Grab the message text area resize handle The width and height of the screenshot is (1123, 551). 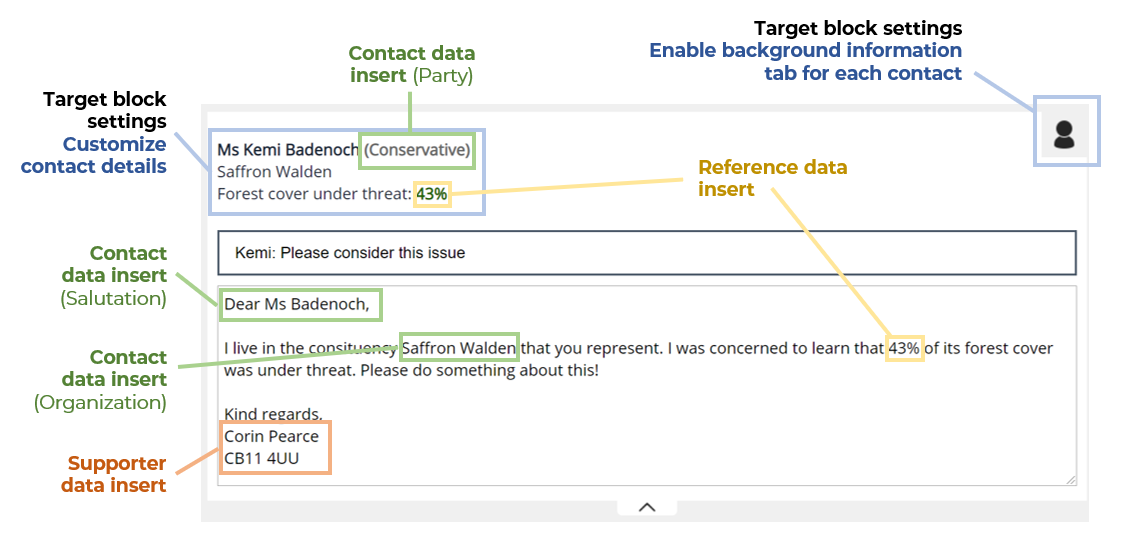(x=1070, y=480)
